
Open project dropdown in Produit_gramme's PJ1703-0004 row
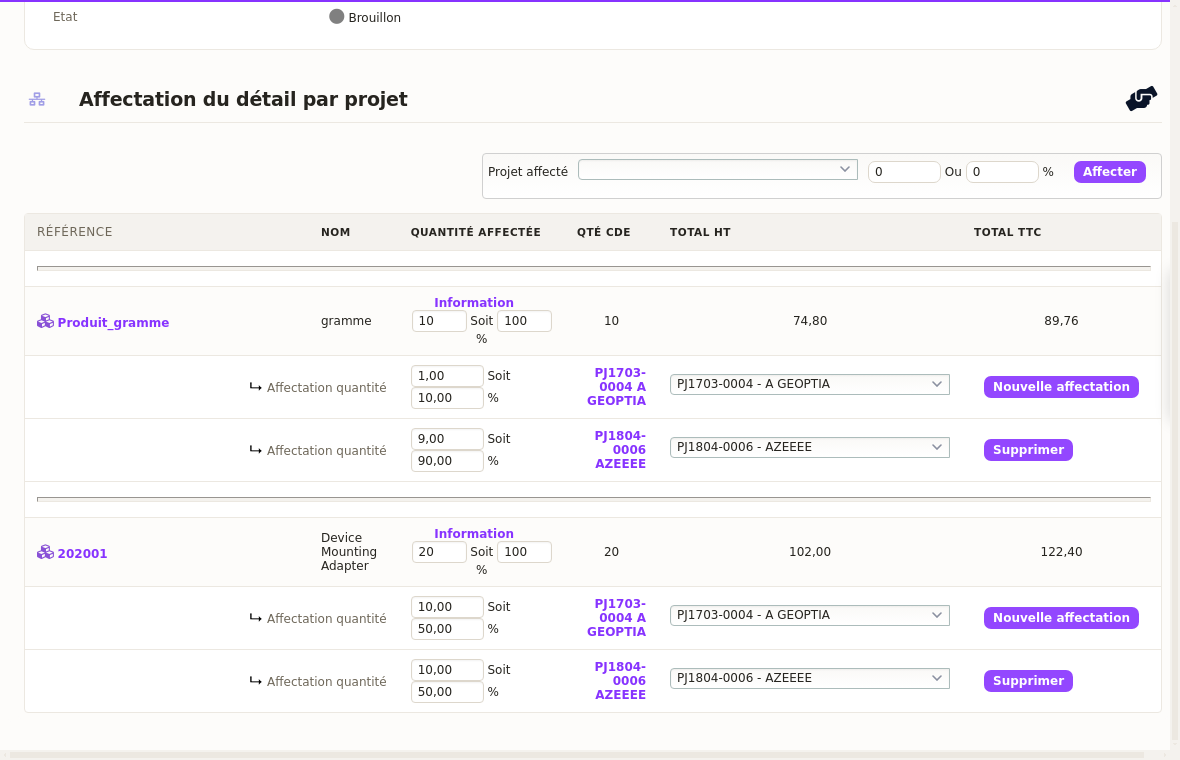810,384
